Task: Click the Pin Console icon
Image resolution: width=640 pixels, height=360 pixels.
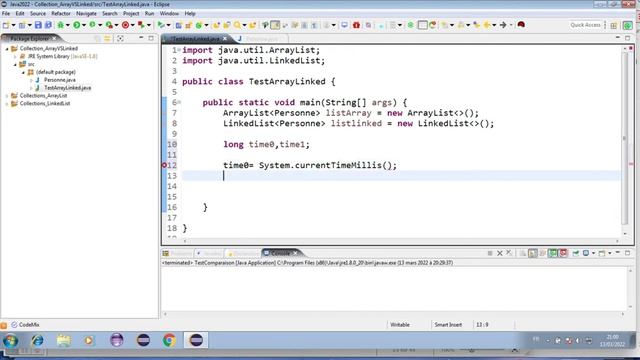Action: pos(576,253)
